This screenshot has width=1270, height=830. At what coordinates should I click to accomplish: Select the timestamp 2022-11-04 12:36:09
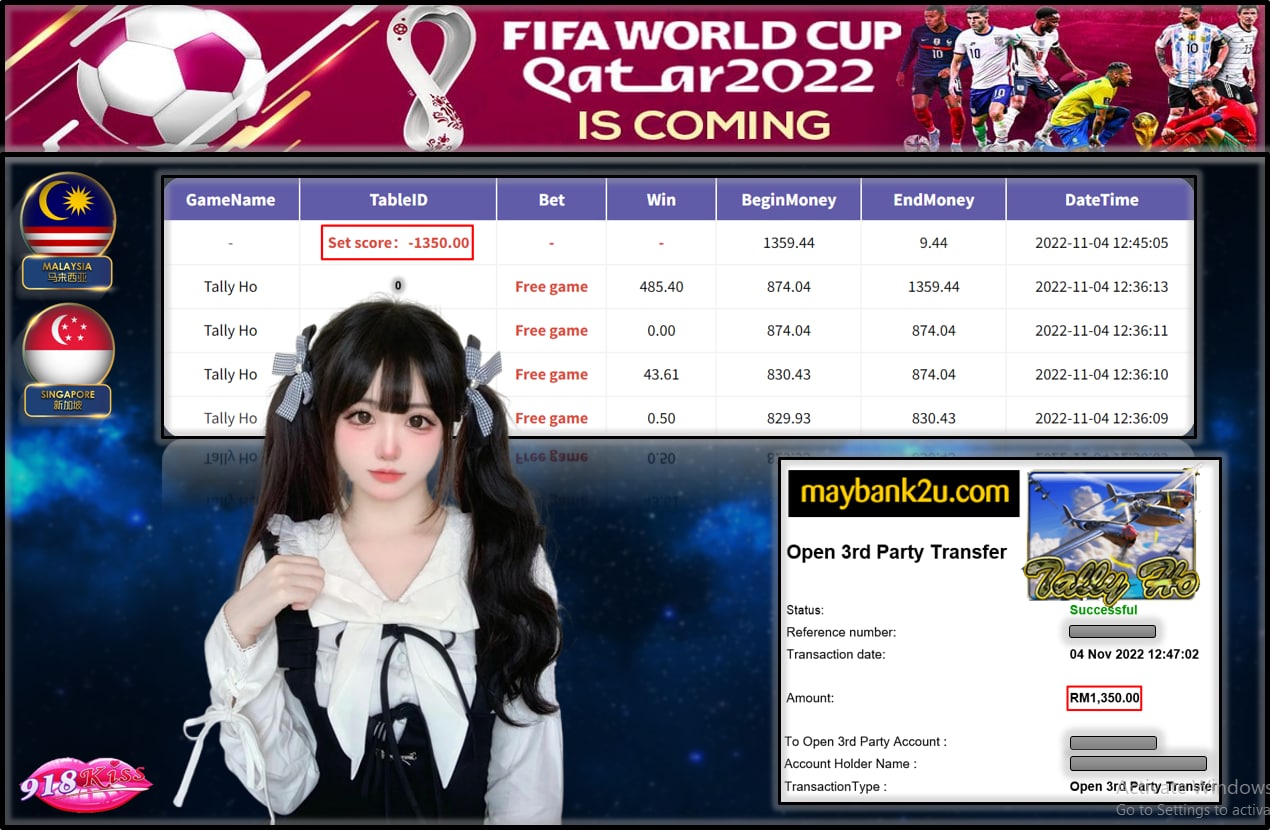(1101, 419)
